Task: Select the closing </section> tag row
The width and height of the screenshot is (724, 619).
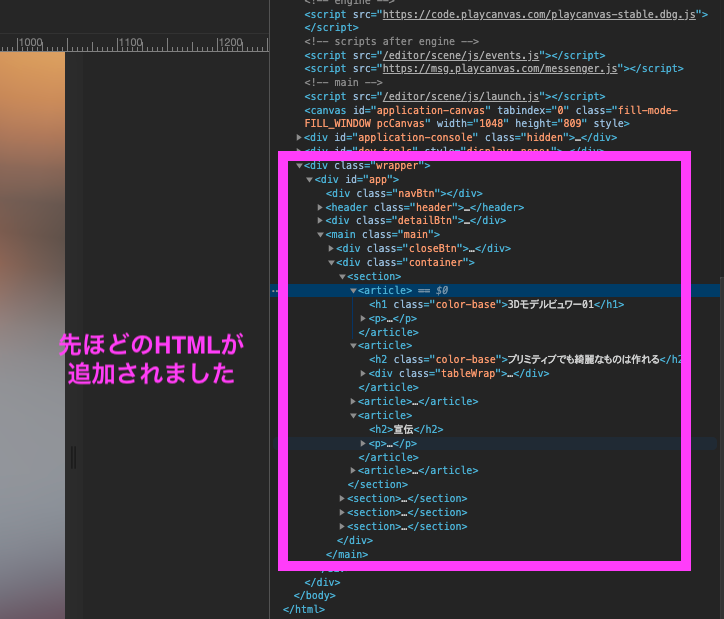Action: [378, 485]
